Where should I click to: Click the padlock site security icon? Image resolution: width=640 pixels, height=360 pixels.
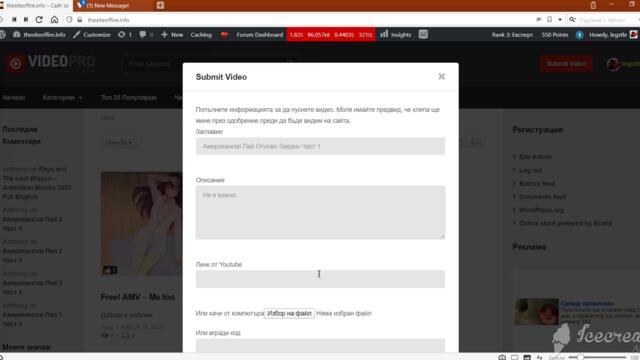click(x=80, y=20)
